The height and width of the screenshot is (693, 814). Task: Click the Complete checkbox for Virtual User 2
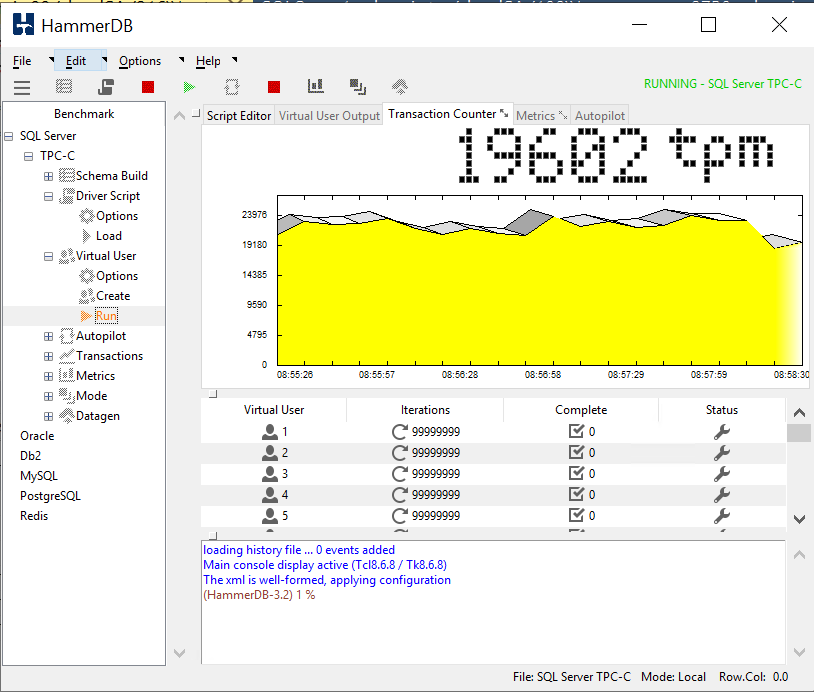(576, 453)
